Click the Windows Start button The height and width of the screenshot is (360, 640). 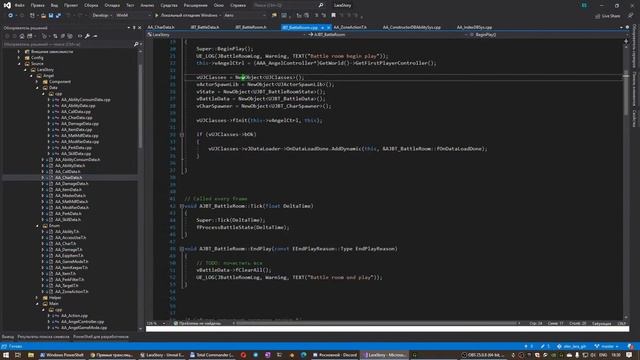click(x=6, y=355)
